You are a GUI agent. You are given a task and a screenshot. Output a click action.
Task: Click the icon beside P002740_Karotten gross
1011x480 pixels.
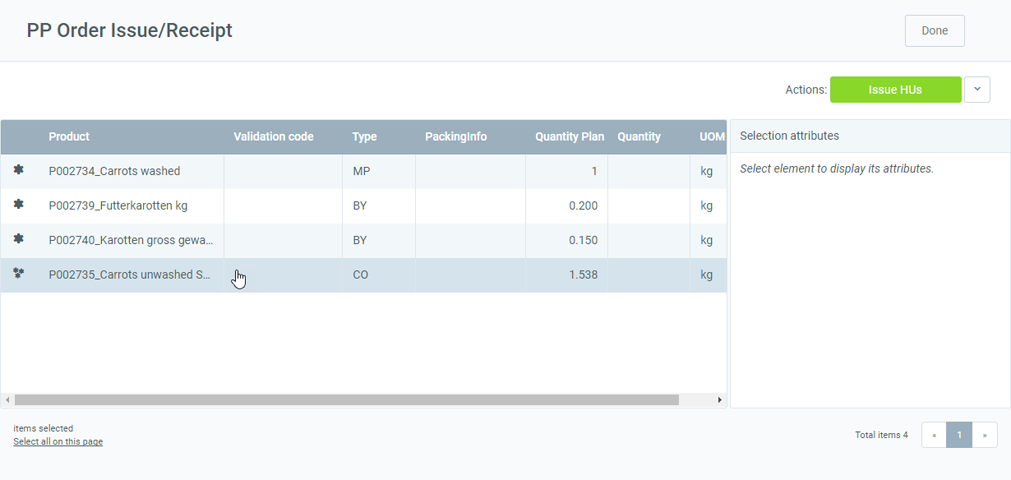[19, 239]
